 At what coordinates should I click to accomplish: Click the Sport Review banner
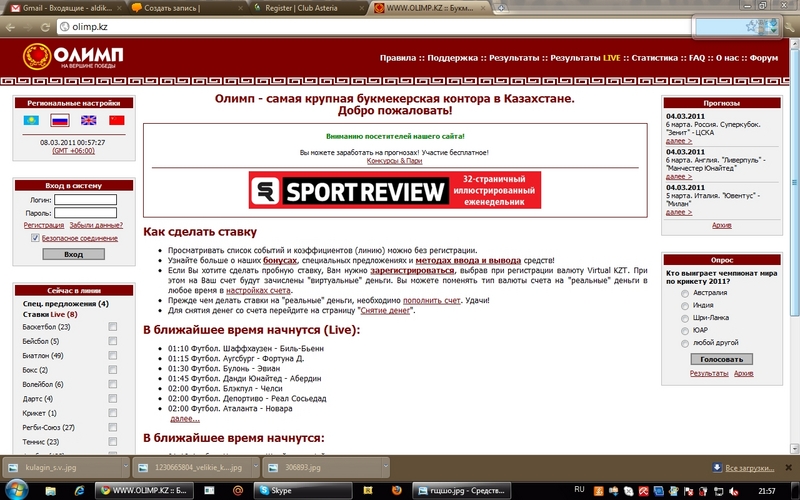(x=395, y=190)
